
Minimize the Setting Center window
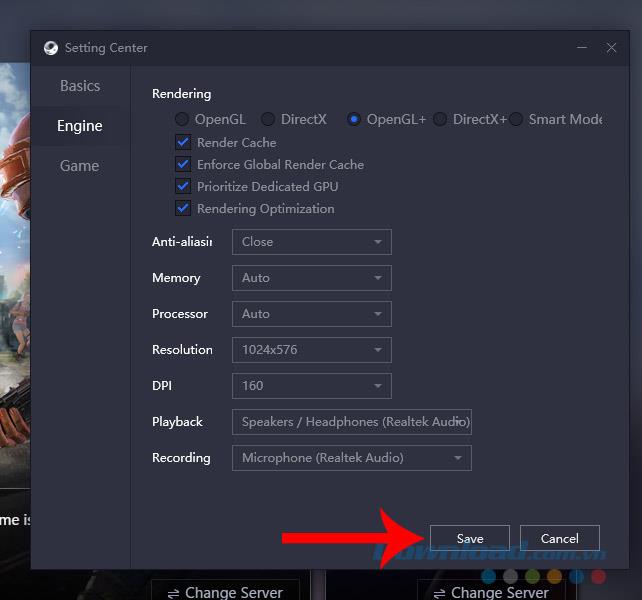[x=582, y=48]
